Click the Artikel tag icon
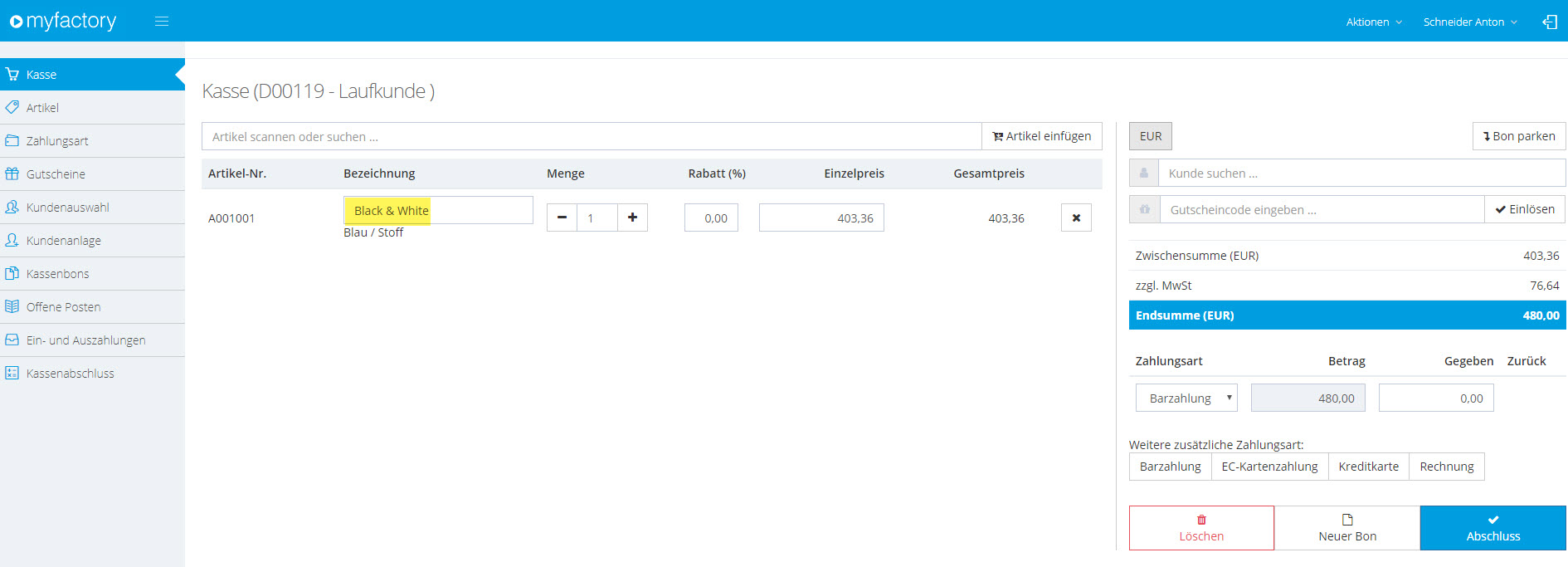 coord(12,107)
